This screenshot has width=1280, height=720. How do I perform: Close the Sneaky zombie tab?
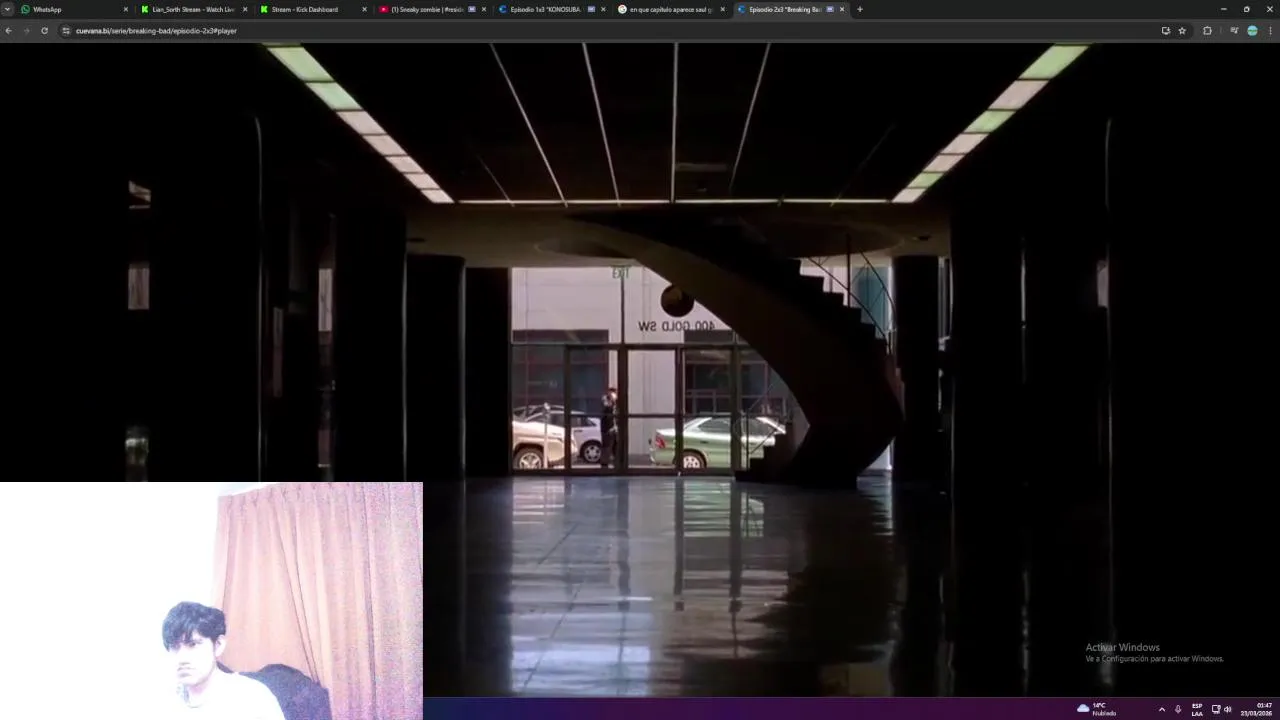coord(484,9)
